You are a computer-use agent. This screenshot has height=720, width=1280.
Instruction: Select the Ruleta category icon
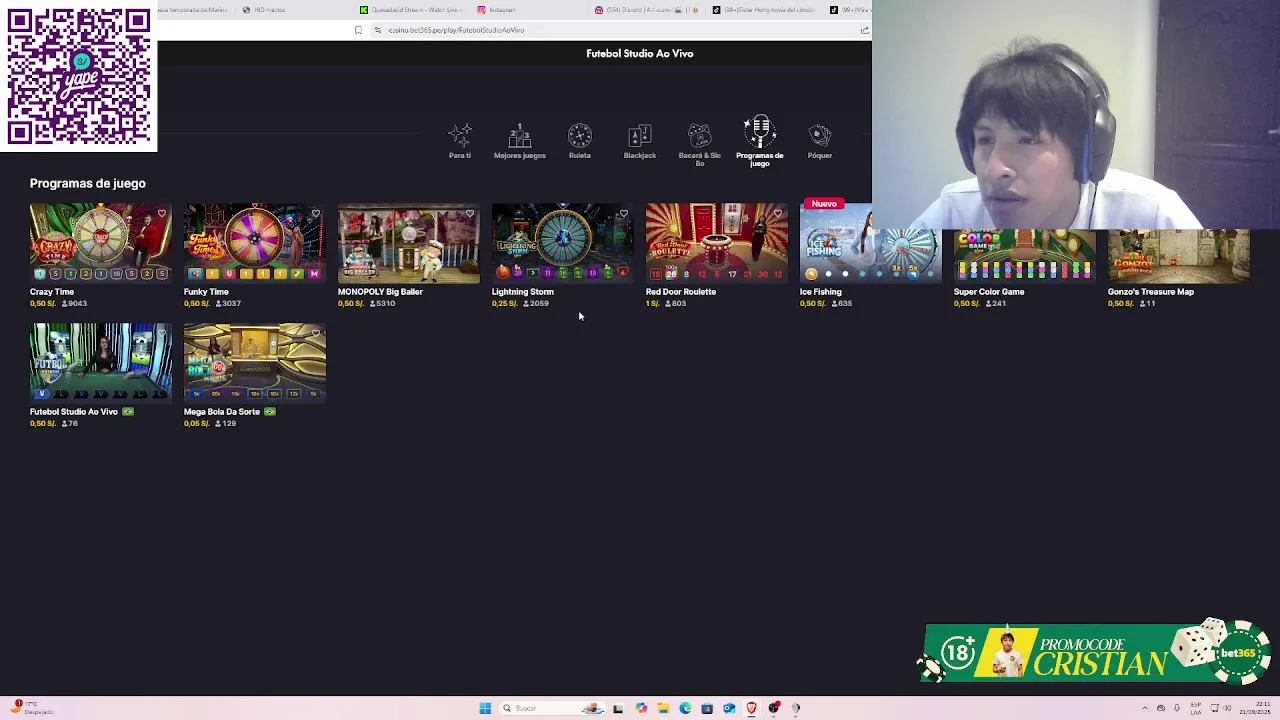[x=580, y=141]
